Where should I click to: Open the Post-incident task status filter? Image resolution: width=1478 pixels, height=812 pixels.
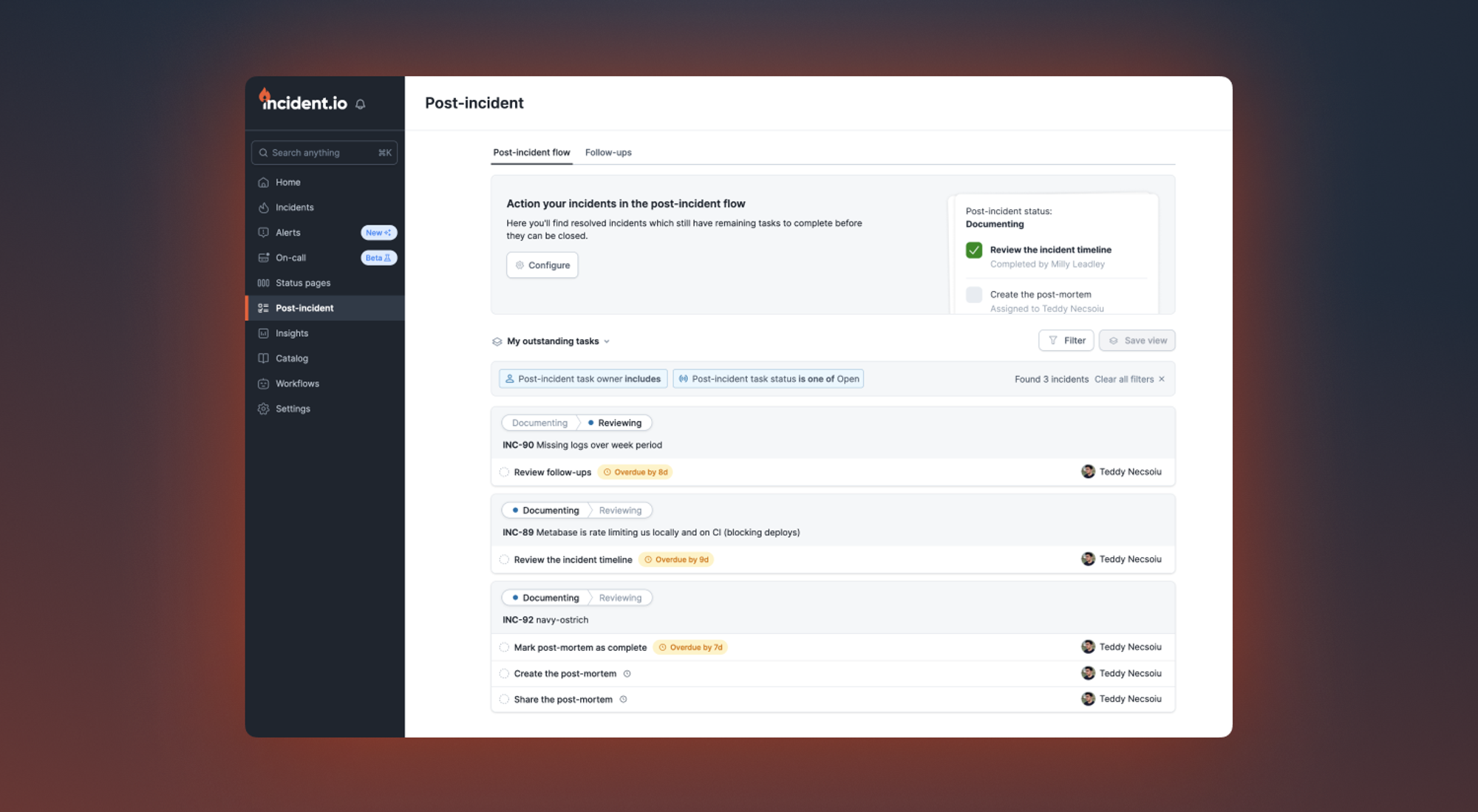coord(768,379)
